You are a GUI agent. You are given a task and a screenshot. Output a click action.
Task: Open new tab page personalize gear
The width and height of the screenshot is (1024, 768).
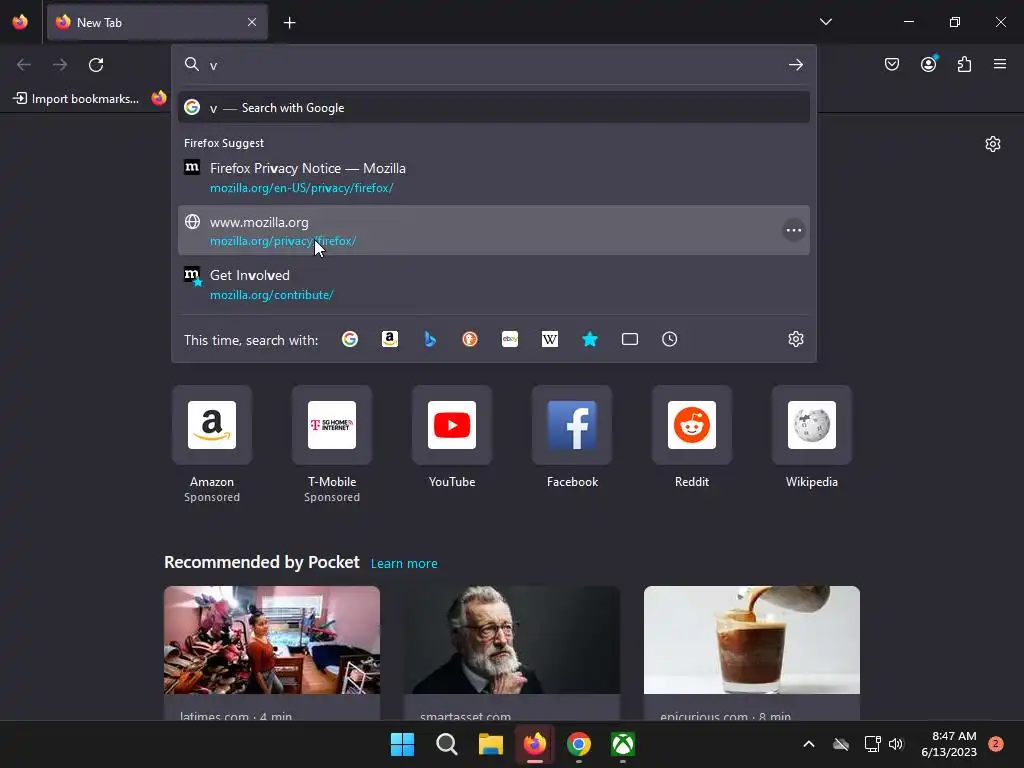(993, 144)
